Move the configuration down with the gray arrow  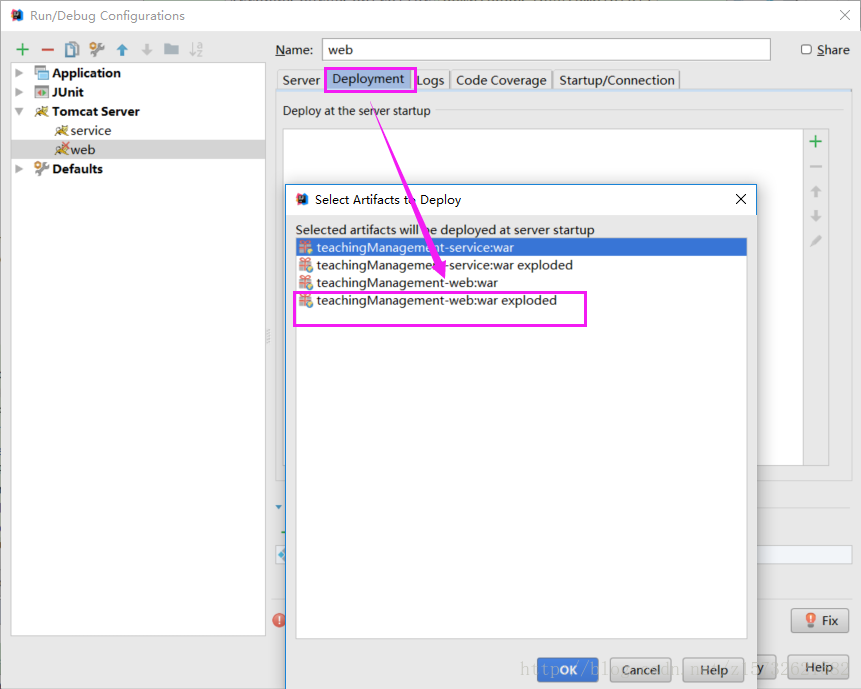pos(147,50)
